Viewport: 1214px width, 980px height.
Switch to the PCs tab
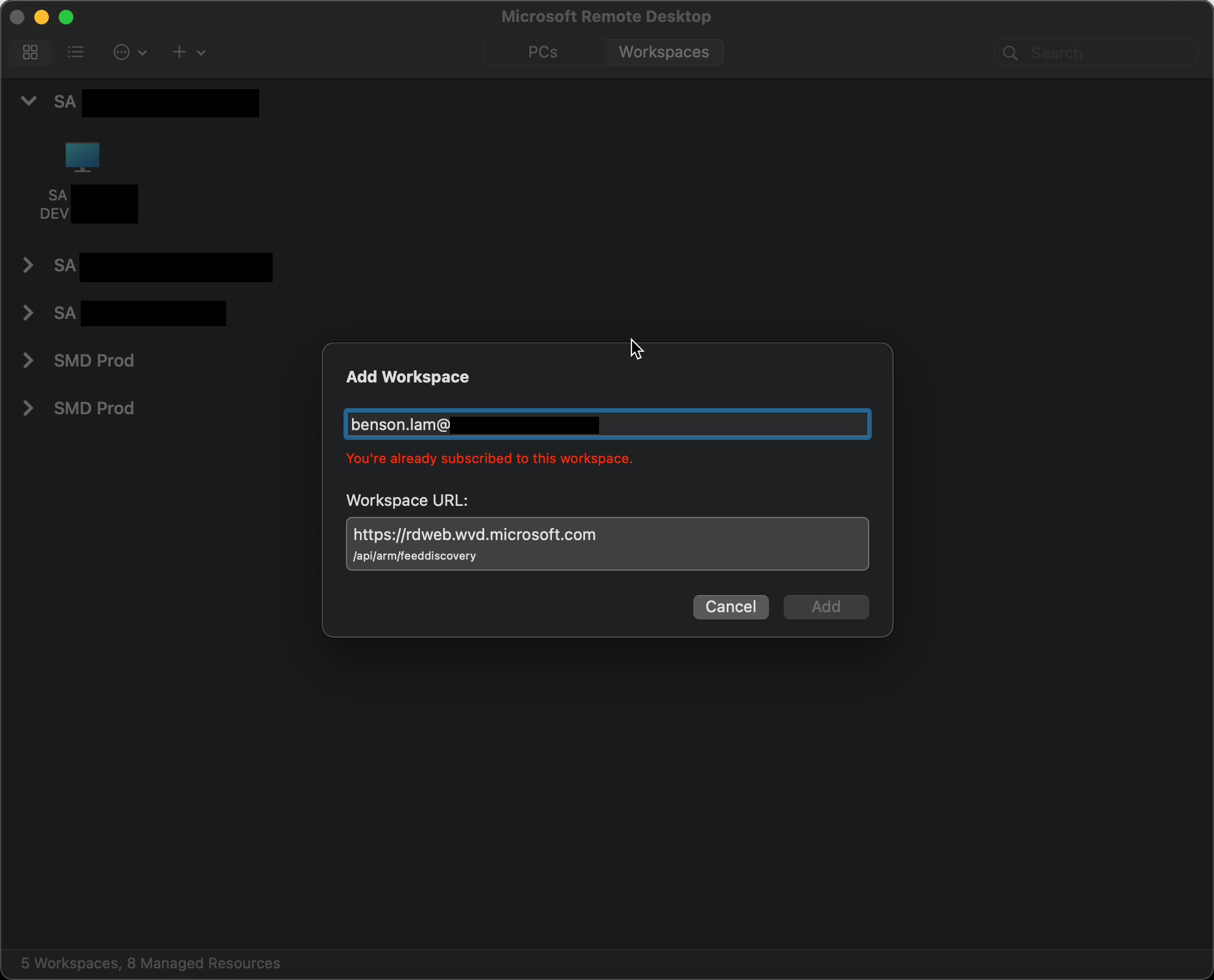point(543,52)
